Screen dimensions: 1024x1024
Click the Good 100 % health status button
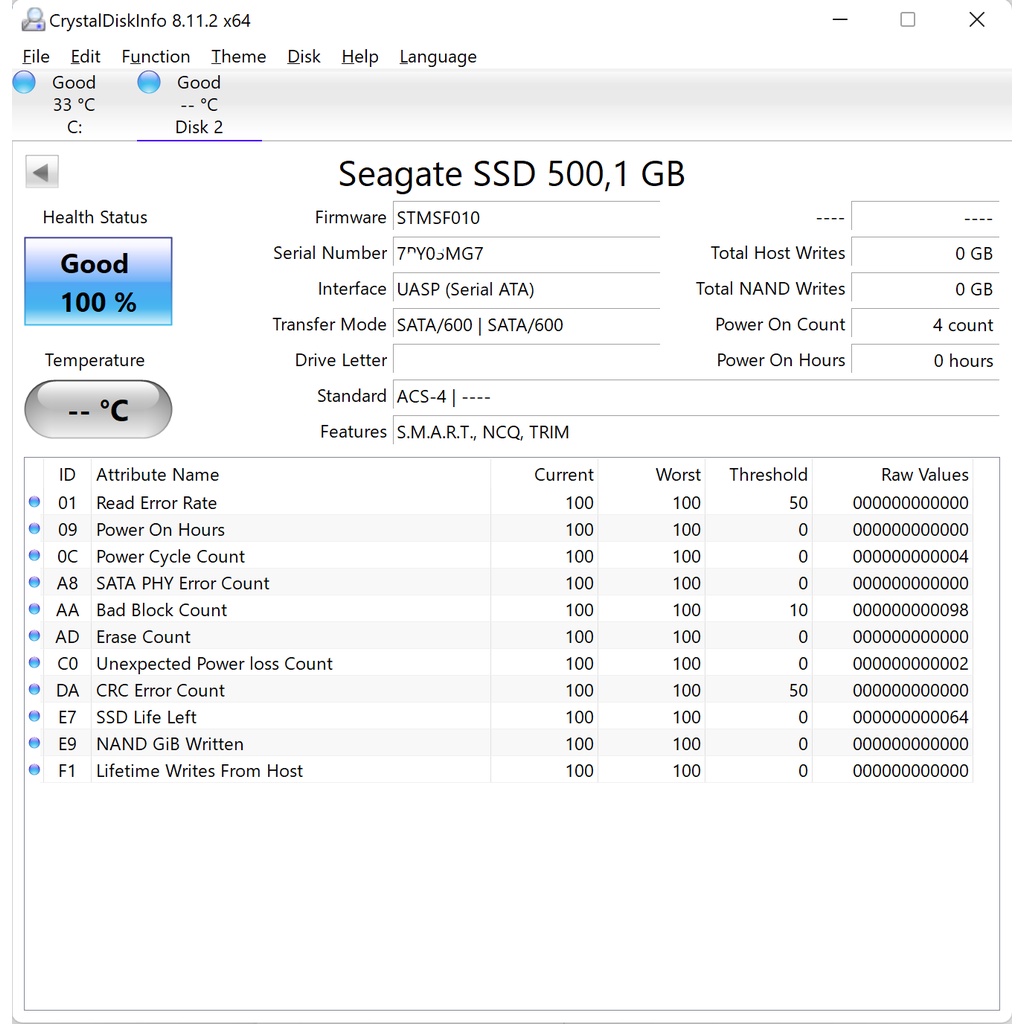click(99, 281)
